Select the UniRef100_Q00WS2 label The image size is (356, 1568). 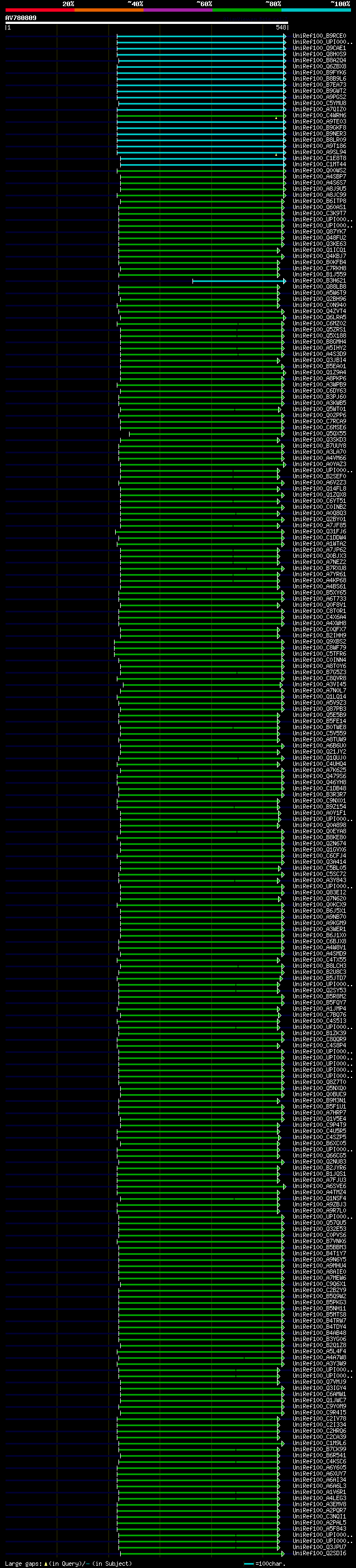(319, 170)
